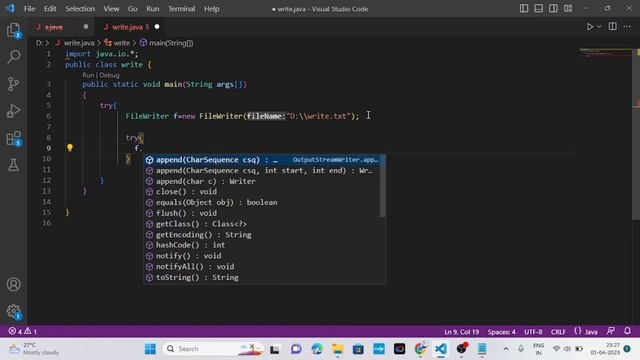Screen dimensions: 640x360
Task: Open the Search view in activity bar
Action: [x=13, y=57]
